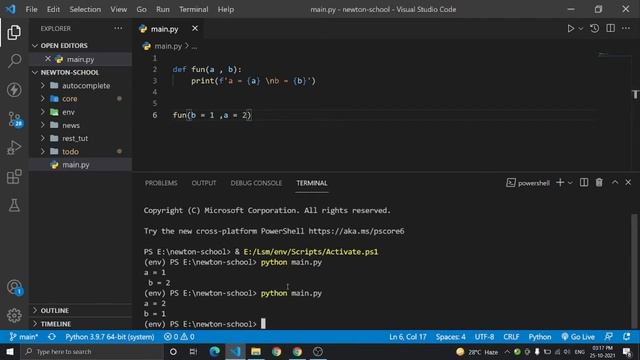
Task: Open File Explorer from the taskbar
Action: [x=256, y=351]
